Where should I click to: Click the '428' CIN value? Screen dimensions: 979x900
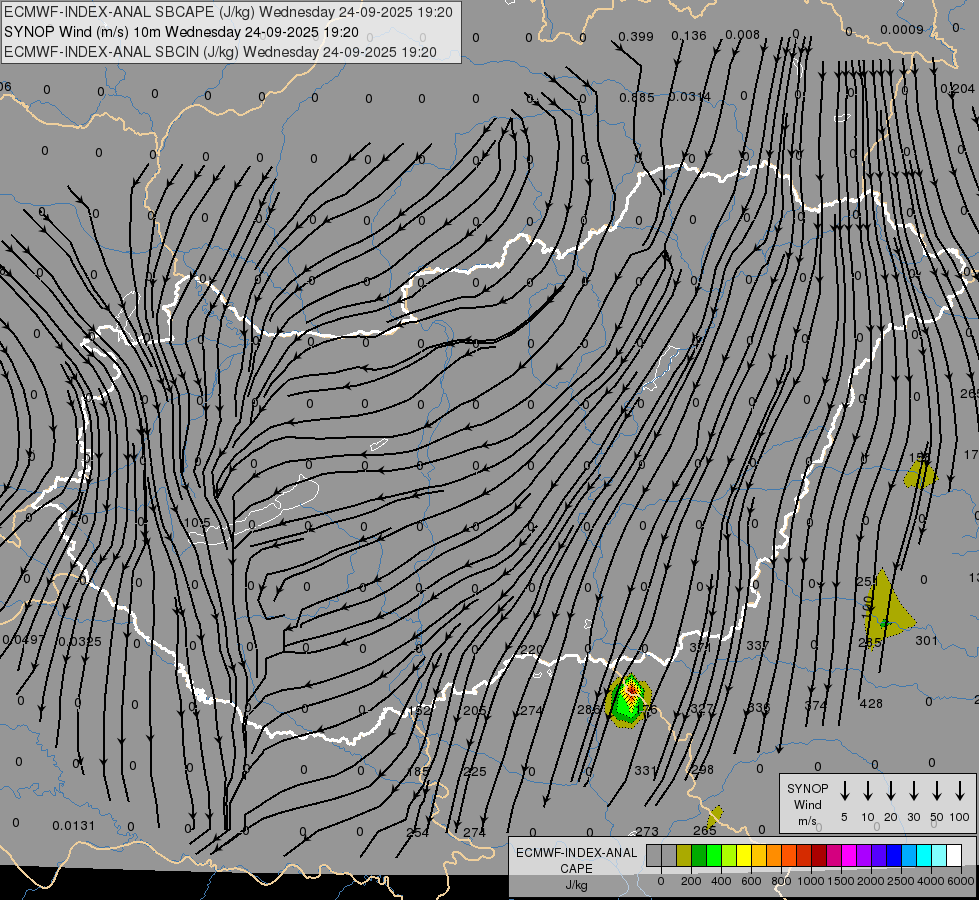[871, 704]
